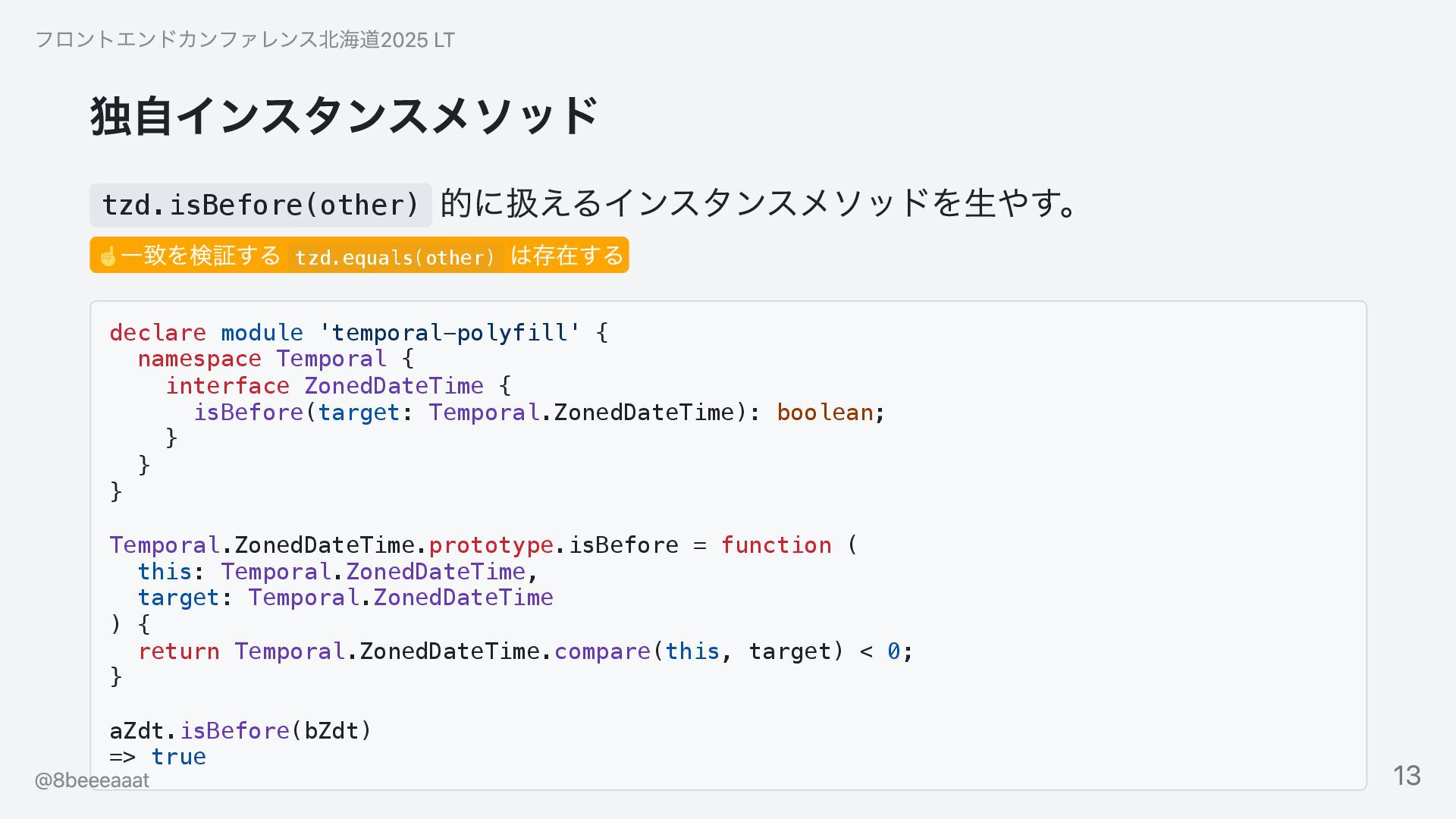The width and height of the screenshot is (1456, 819).
Task: Click the 'boolean' return type
Action: (x=825, y=412)
